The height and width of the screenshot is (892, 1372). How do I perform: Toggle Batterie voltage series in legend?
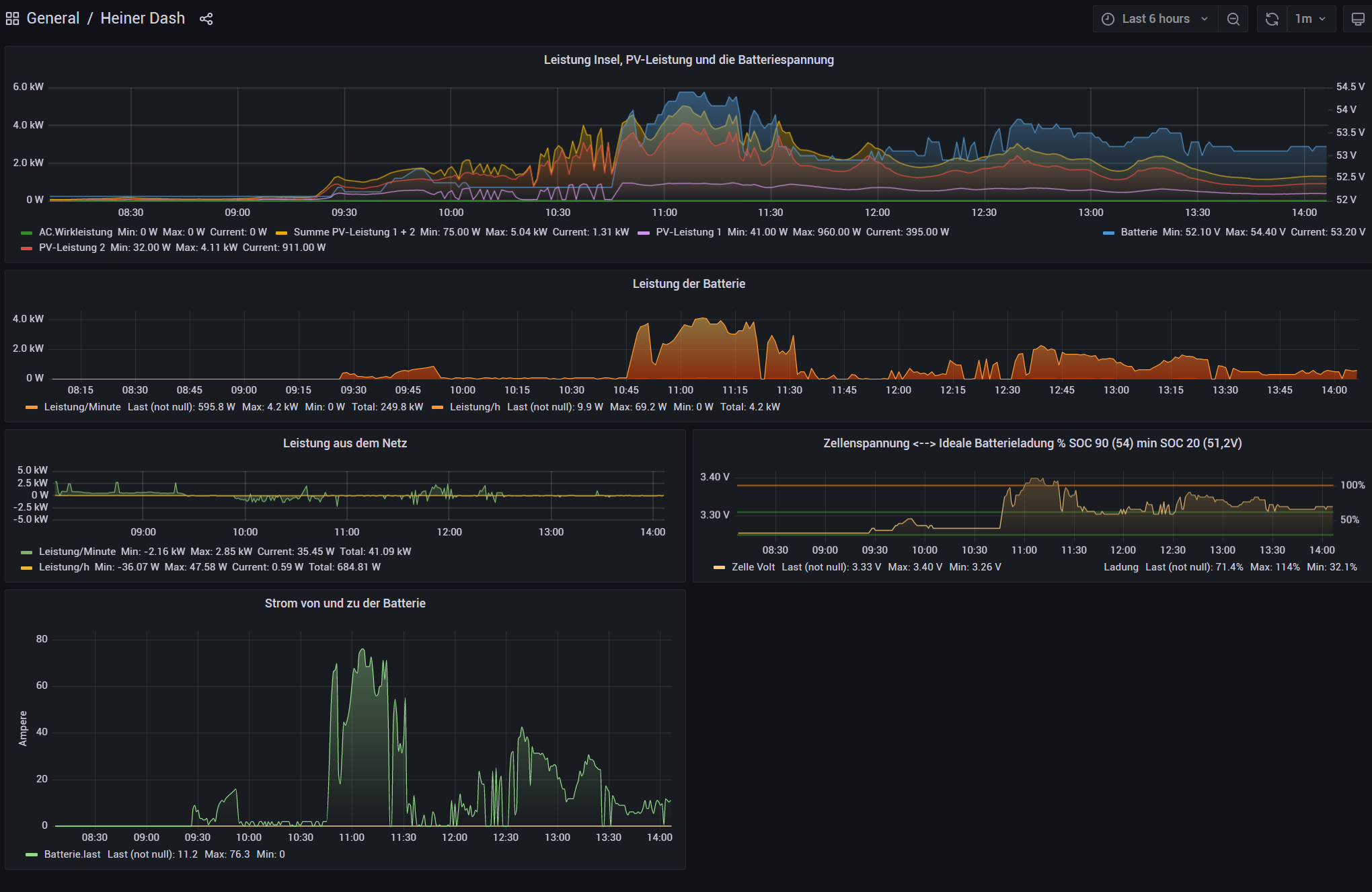(x=1139, y=232)
